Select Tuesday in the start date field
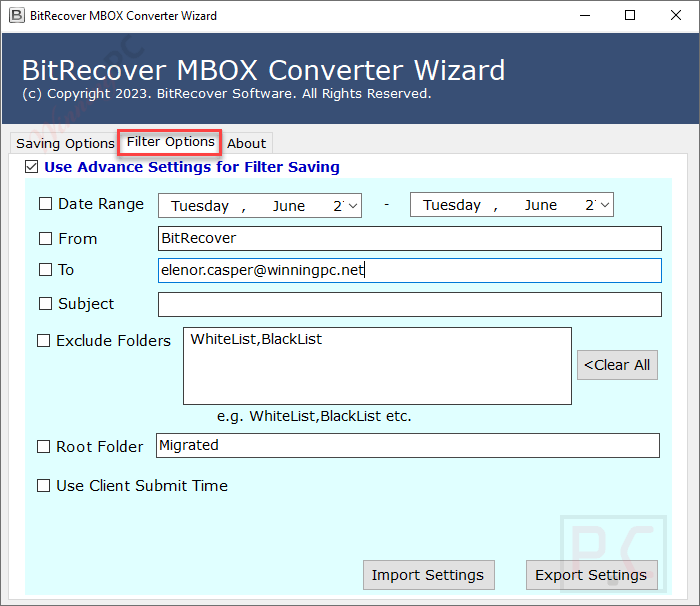Image resolution: width=700 pixels, height=606 pixels. click(200, 206)
